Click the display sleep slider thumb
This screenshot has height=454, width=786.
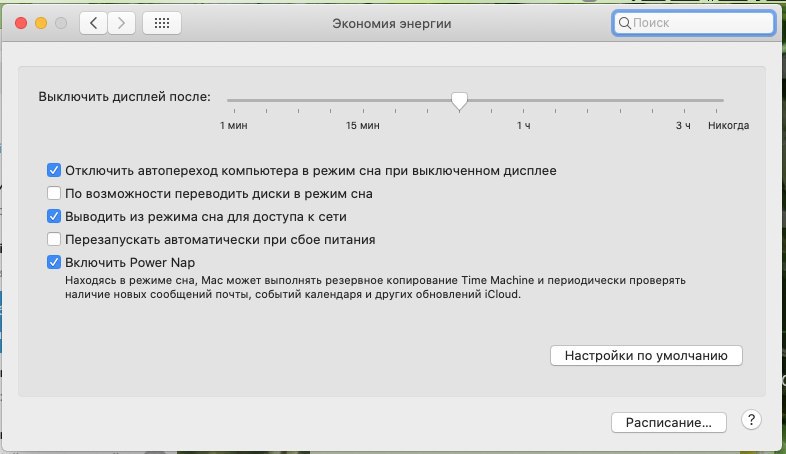click(459, 101)
